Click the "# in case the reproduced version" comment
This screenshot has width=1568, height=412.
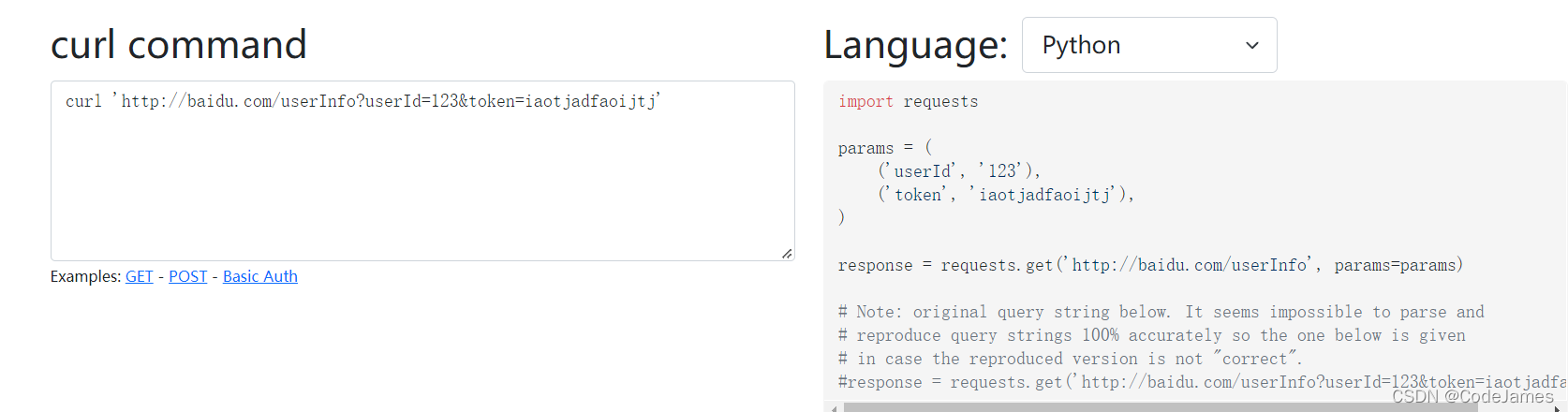pos(1070,359)
